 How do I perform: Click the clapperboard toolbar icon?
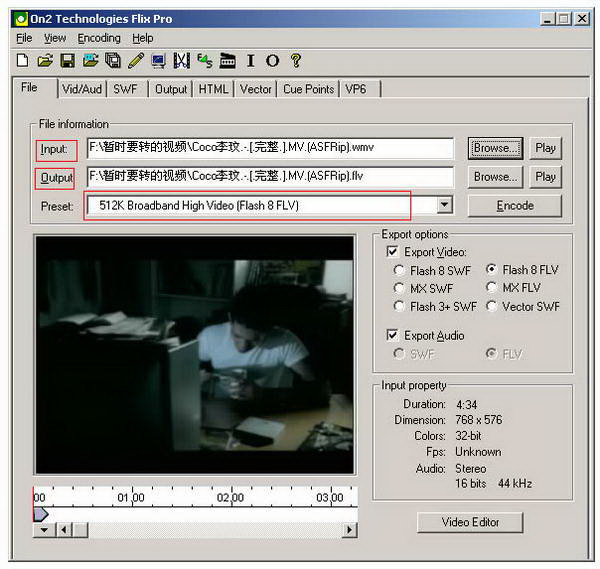[x=228, y=61]
